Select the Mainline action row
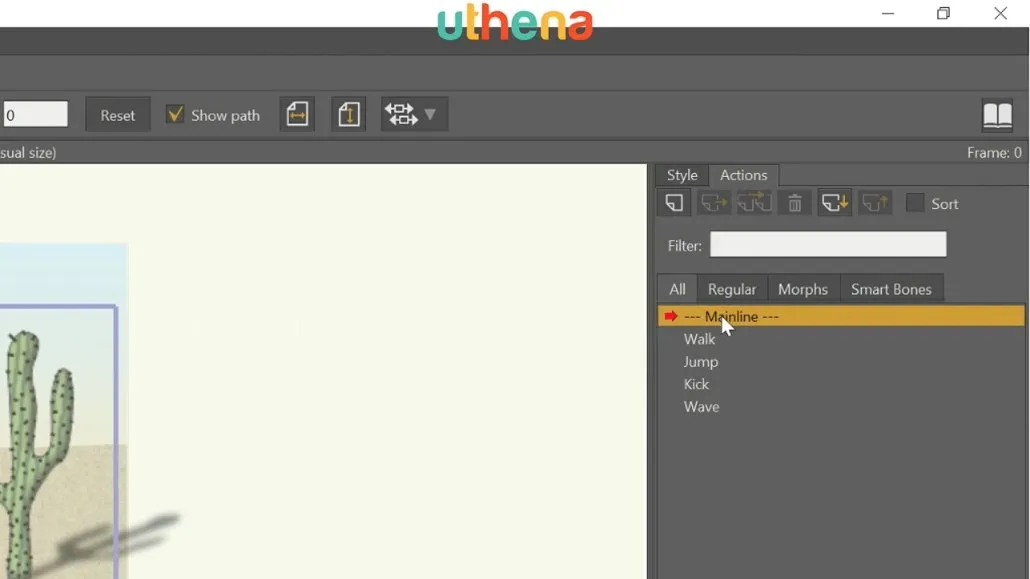 [841, 316]
